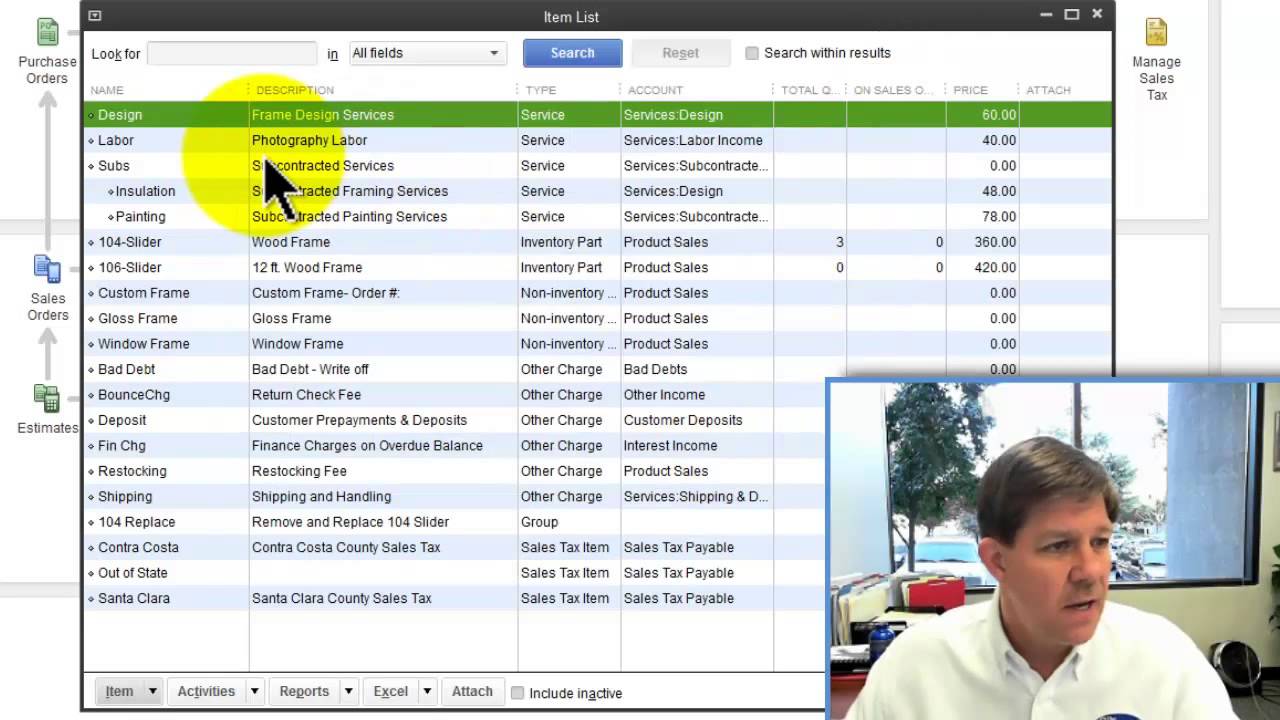
Task: Click the Attach button
Action: click(x=472, y=691)
